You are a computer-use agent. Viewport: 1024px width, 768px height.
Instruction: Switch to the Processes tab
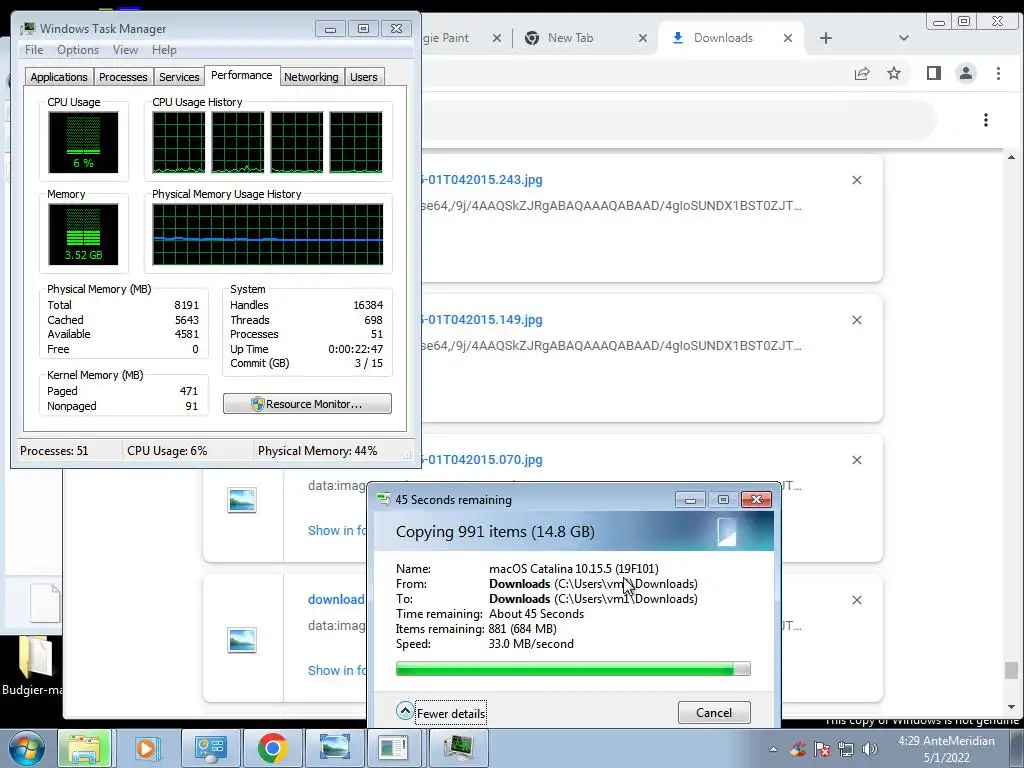coord(123,77)
